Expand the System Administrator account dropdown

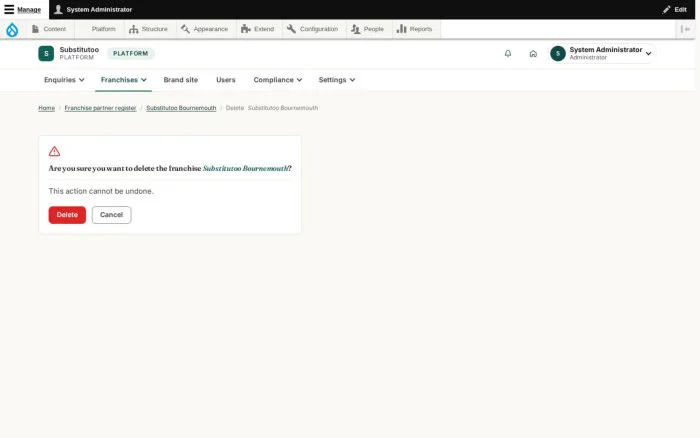pos(603,54)
